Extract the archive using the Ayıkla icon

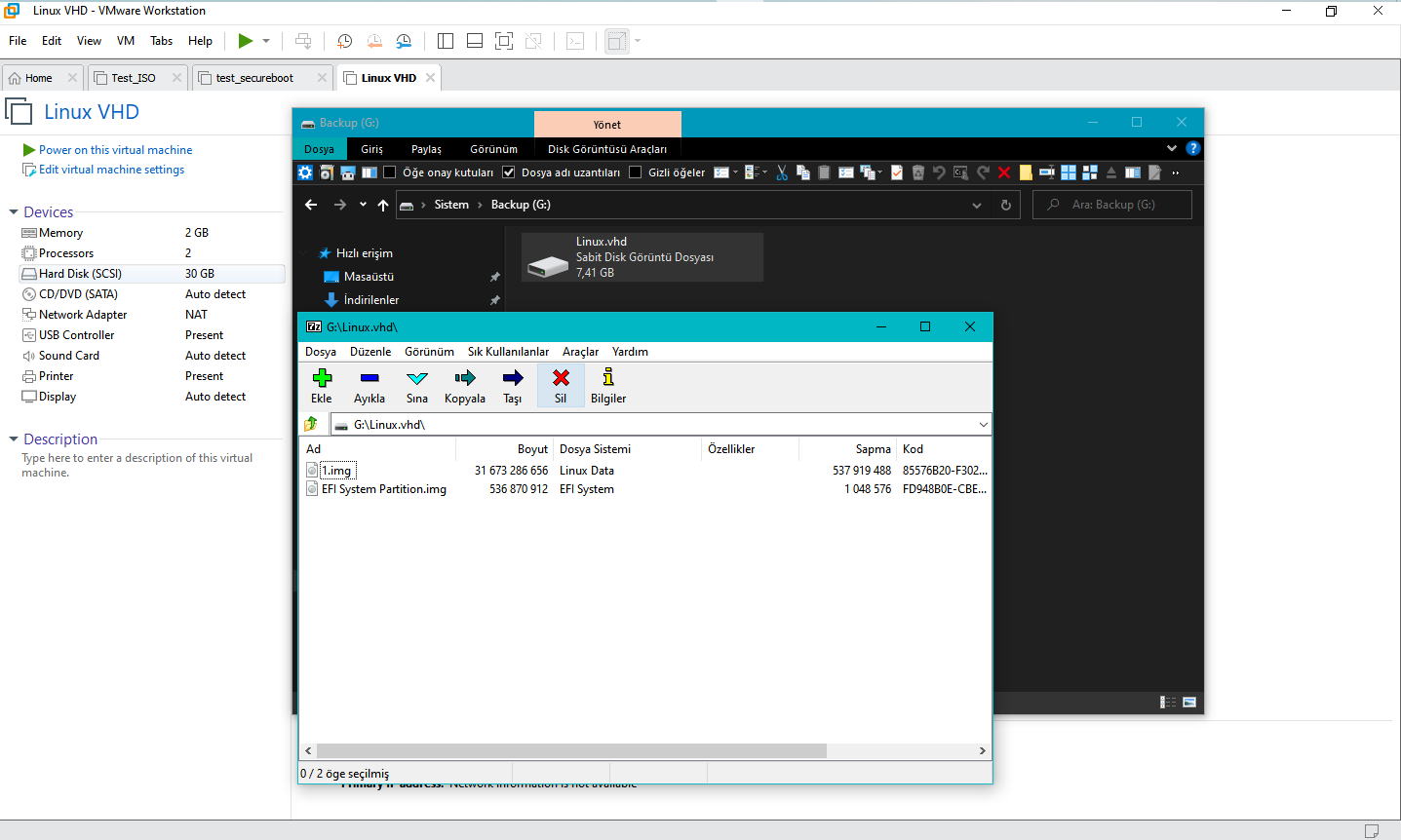[x=369, y=385]
